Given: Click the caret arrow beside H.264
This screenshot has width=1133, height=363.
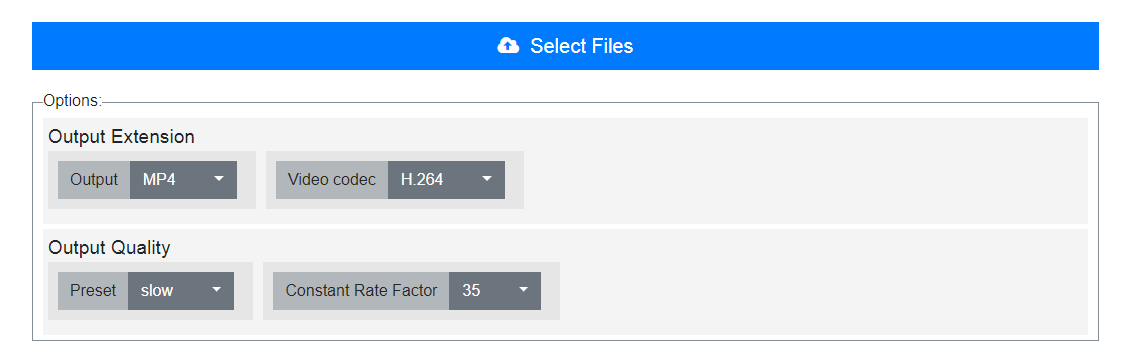Looking at the screenshot, I should (x=487, y=179).
